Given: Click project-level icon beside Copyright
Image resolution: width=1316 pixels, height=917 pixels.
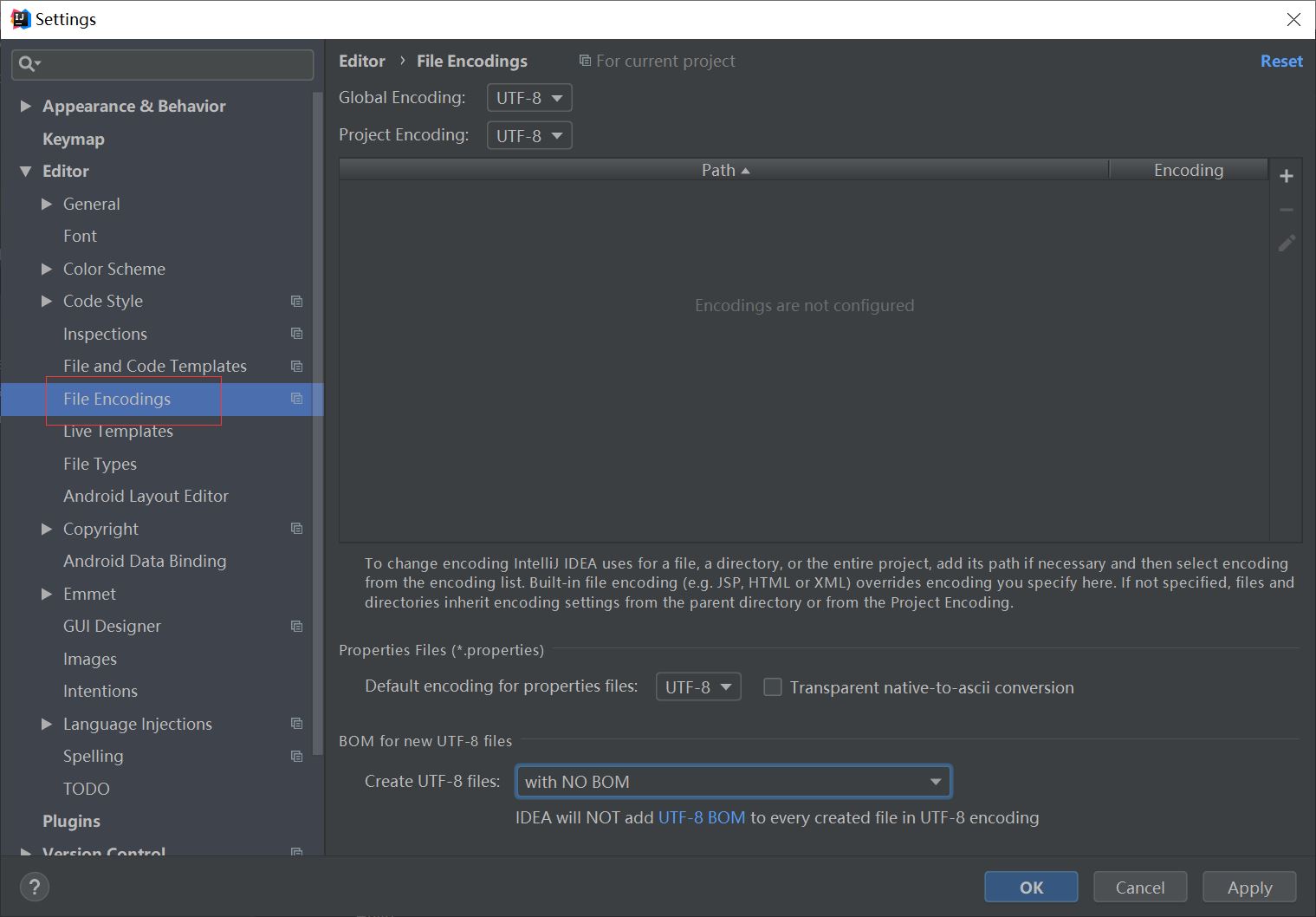Looking at the screenshot, I should (297, 529).
